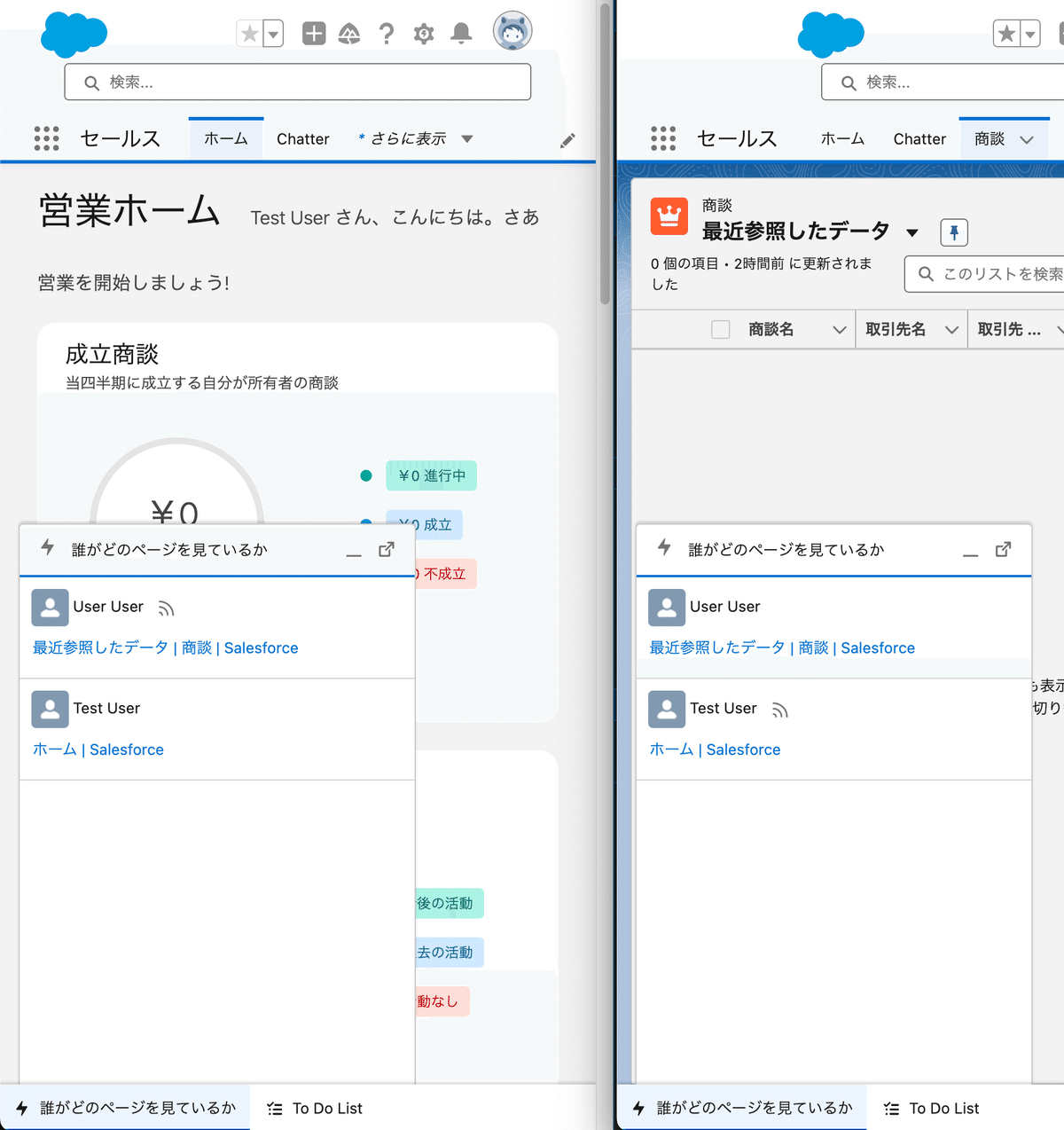
Task: Pop out the utility panel in right window
Action: click(x=1004, y=549)
